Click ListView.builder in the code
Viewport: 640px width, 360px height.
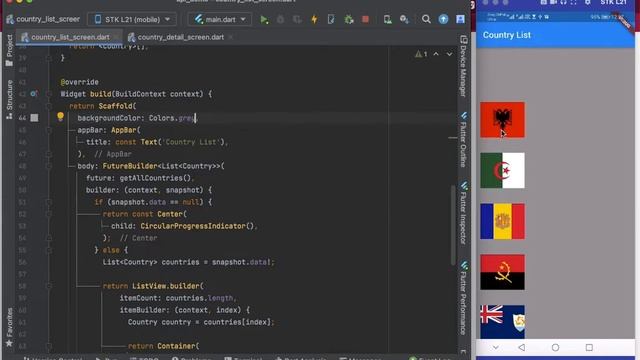click(x=167, y=286)
